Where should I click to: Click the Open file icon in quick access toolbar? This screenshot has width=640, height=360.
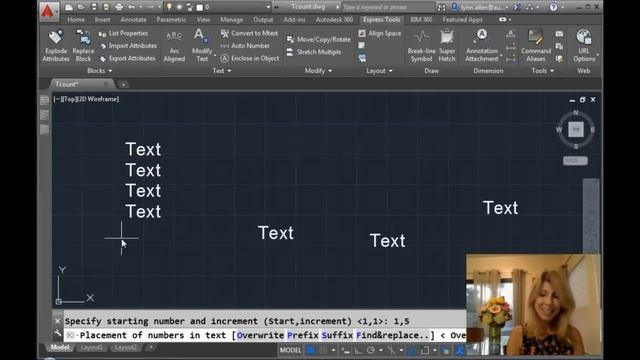tap(81, 7)
